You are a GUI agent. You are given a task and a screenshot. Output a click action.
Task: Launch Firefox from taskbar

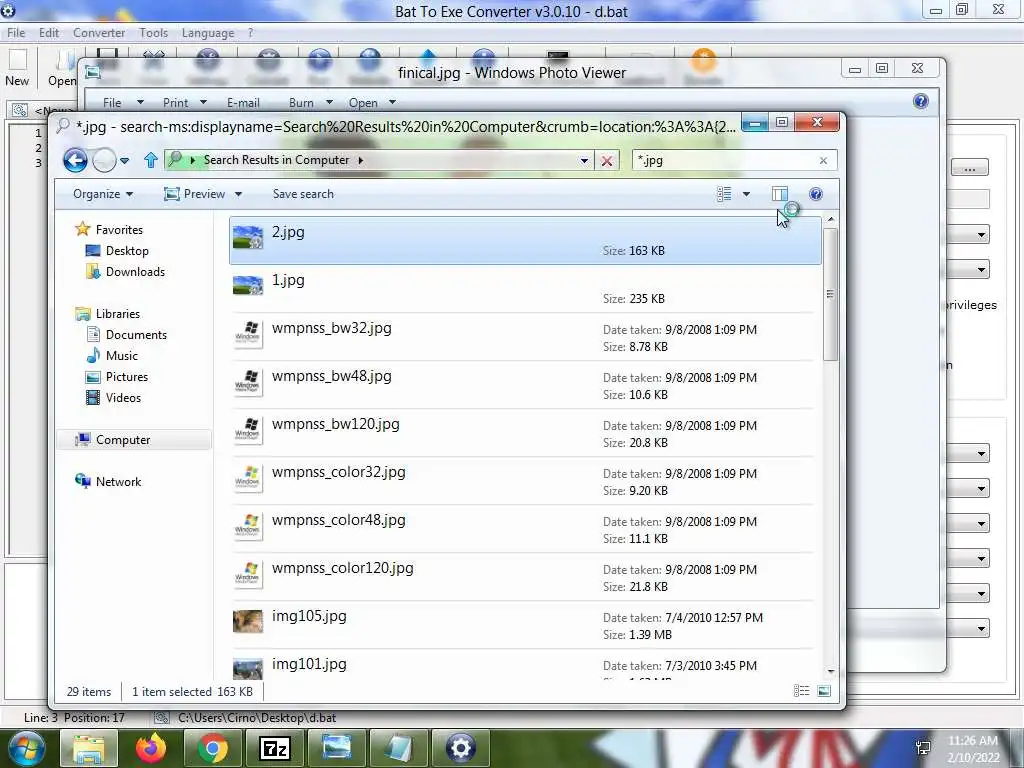pyautogui.click(x=151, y=748)
